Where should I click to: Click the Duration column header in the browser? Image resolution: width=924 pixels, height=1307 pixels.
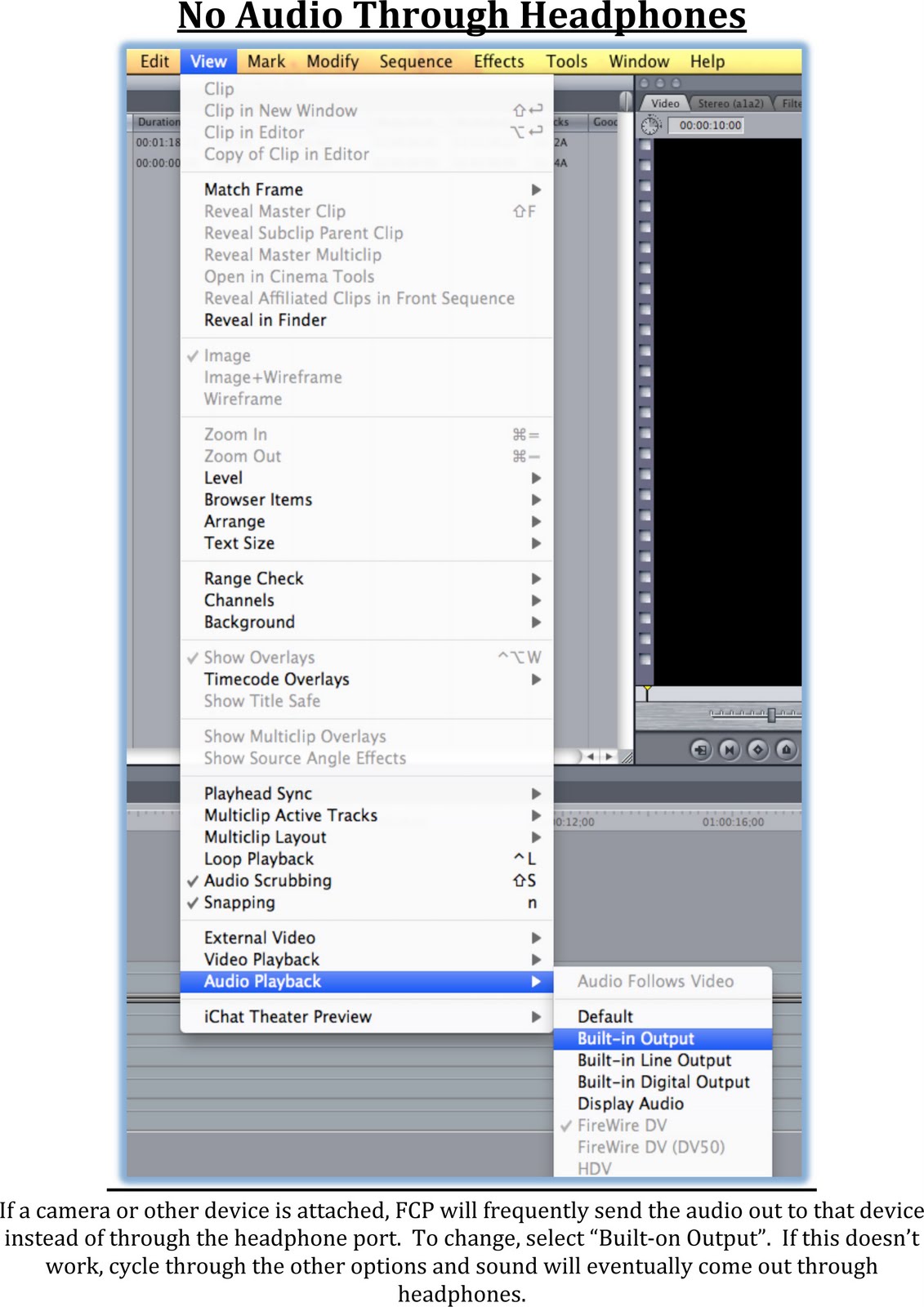(x=158, y=122)
